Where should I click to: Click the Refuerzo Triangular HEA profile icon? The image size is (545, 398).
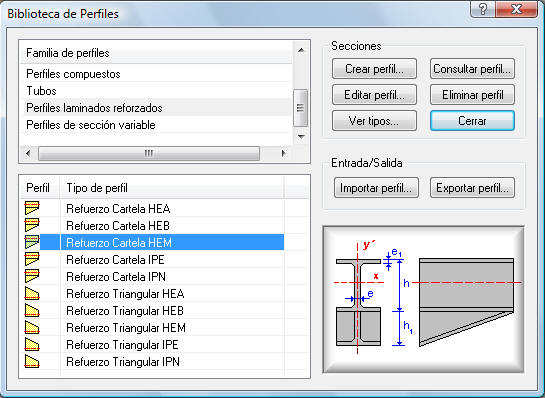32,293
